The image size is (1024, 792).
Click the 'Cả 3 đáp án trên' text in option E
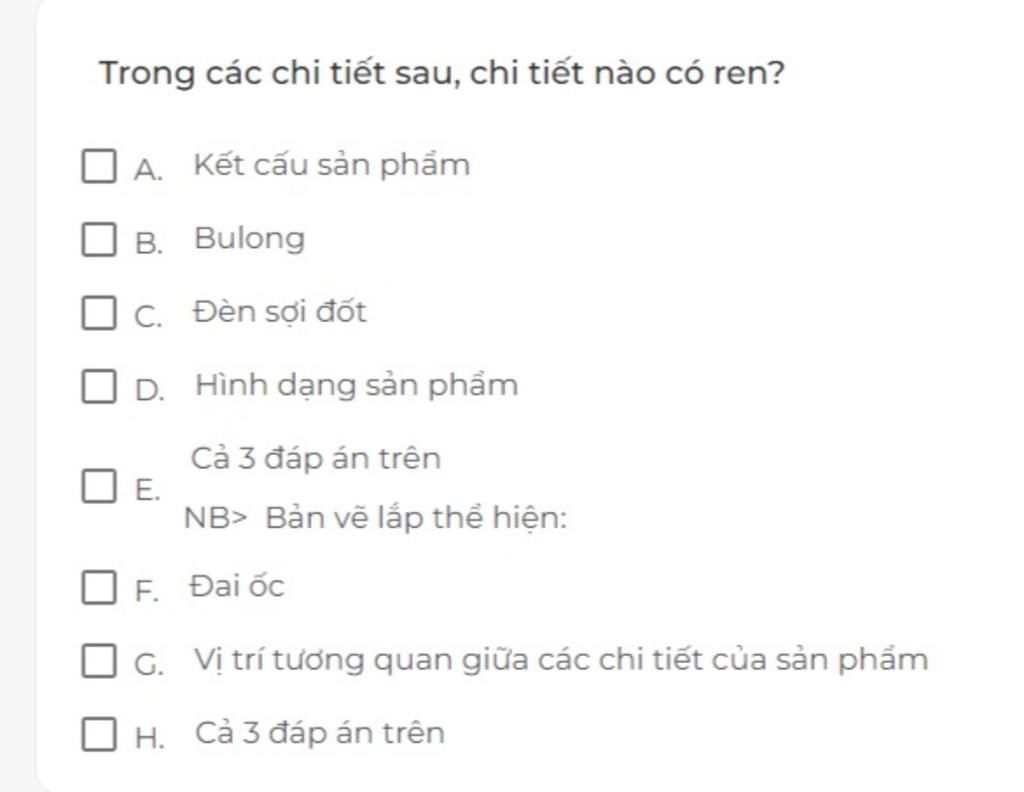coord(316,459)
